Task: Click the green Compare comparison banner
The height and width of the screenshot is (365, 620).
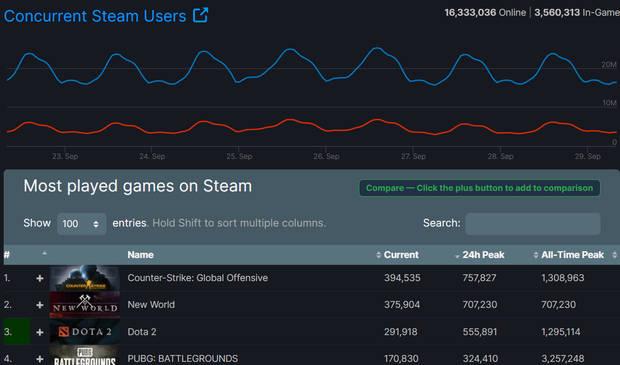Action: click(479, 188)
